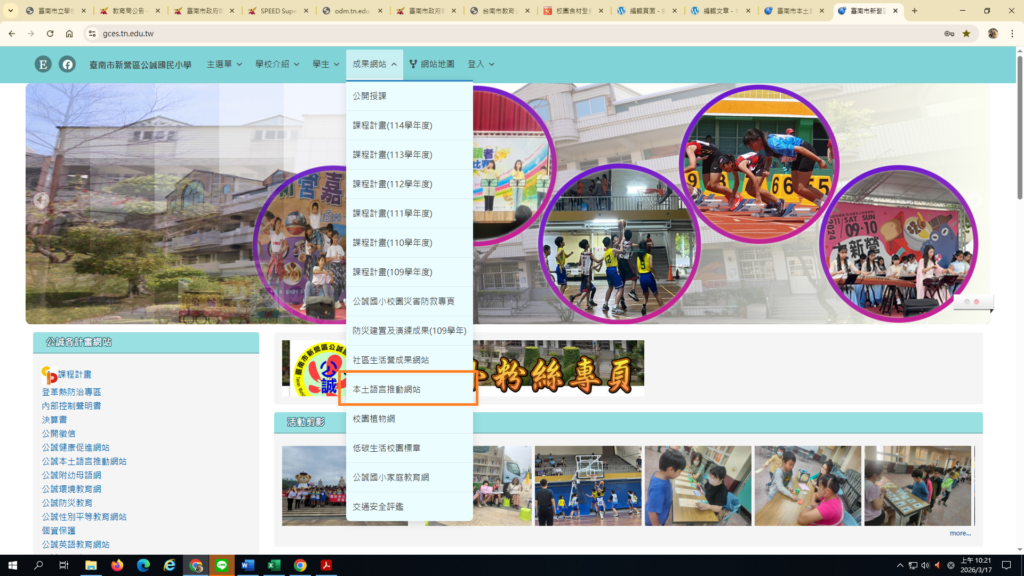The width and height of the screenshot is (1024, 576).
Task: Expand the 主選單 dropdown menu
Action: [224, 64]
